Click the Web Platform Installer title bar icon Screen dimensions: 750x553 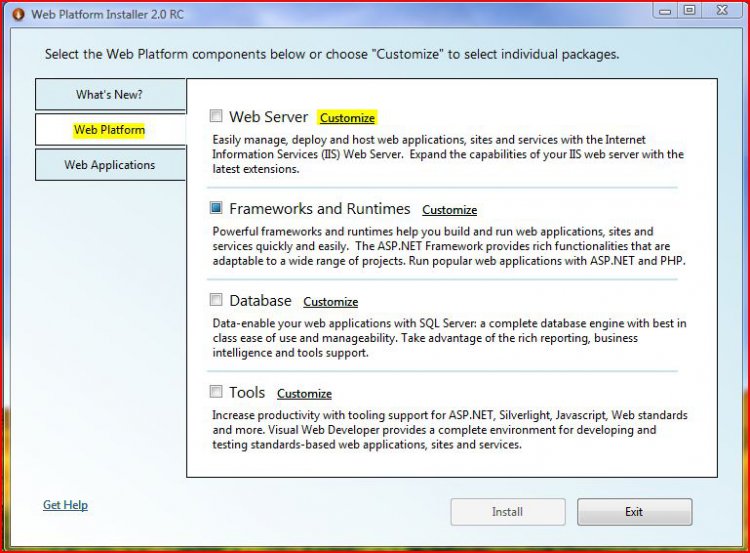pyautogui.click(x=19, y=14)
